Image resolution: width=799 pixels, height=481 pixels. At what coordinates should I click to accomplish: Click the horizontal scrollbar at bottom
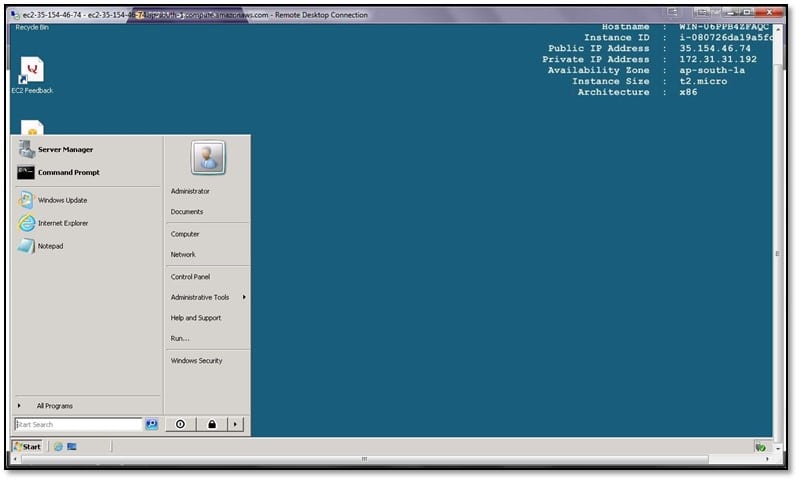click(x=365, y=459)
